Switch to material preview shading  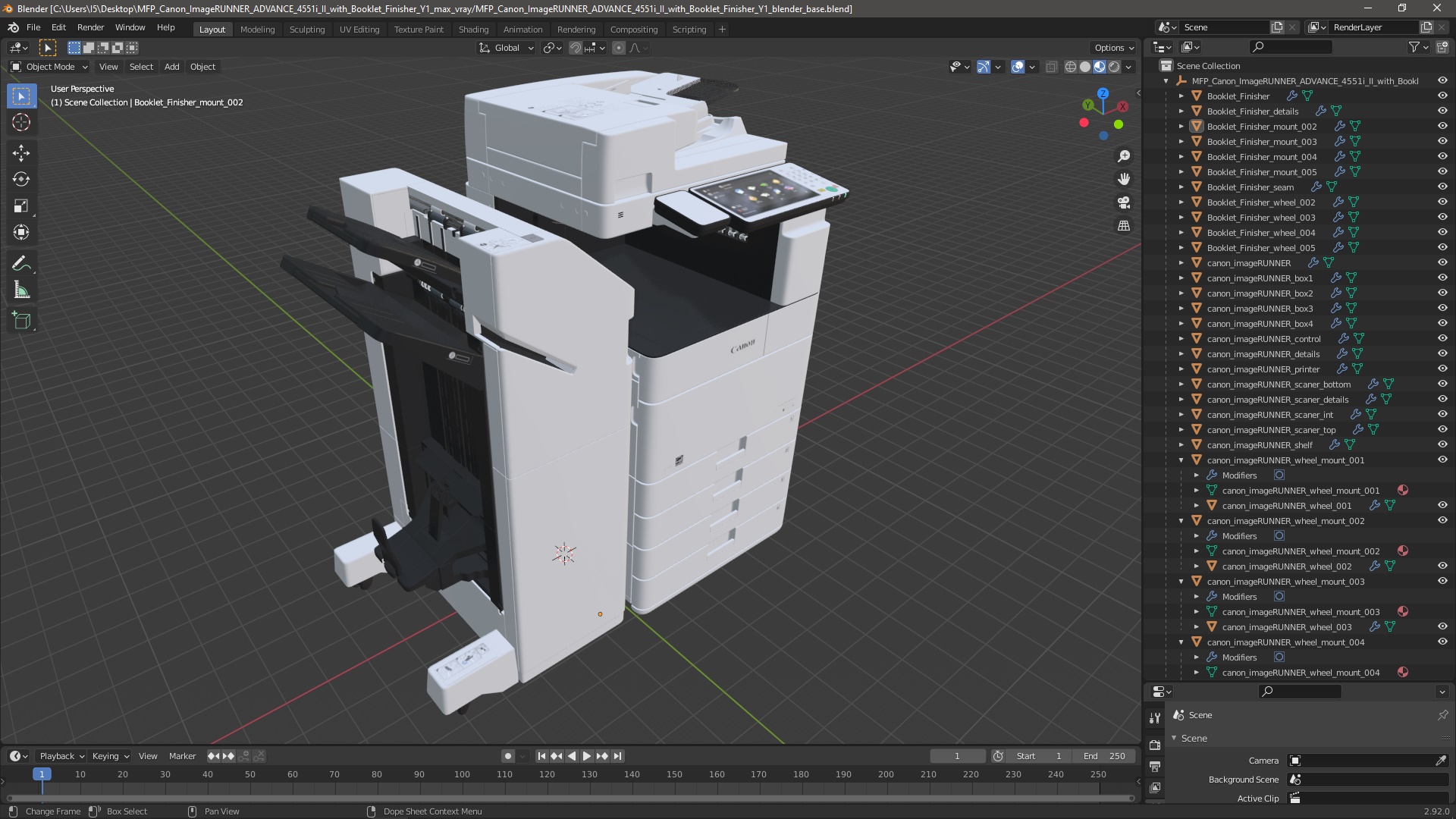pyautogui.click(x=1100, y=67)
